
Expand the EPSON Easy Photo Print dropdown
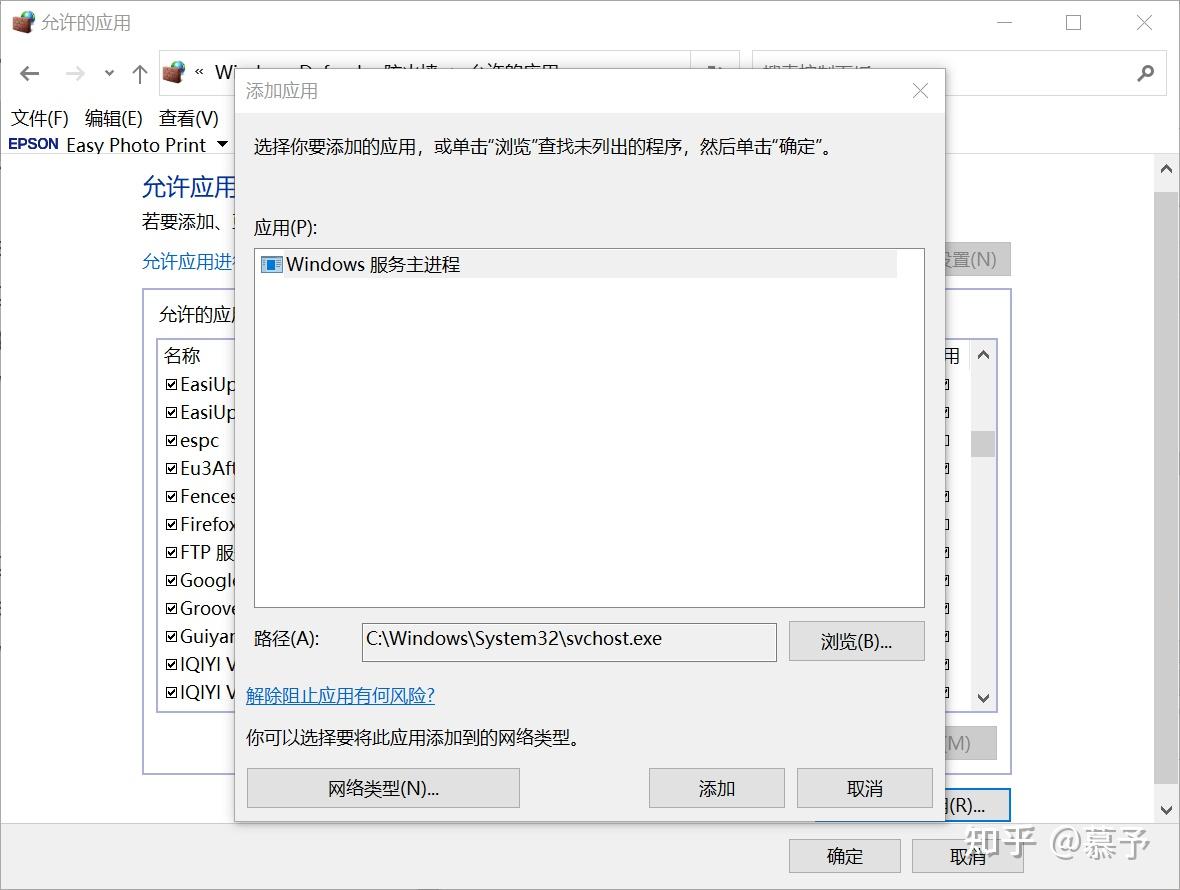point(223,144)
